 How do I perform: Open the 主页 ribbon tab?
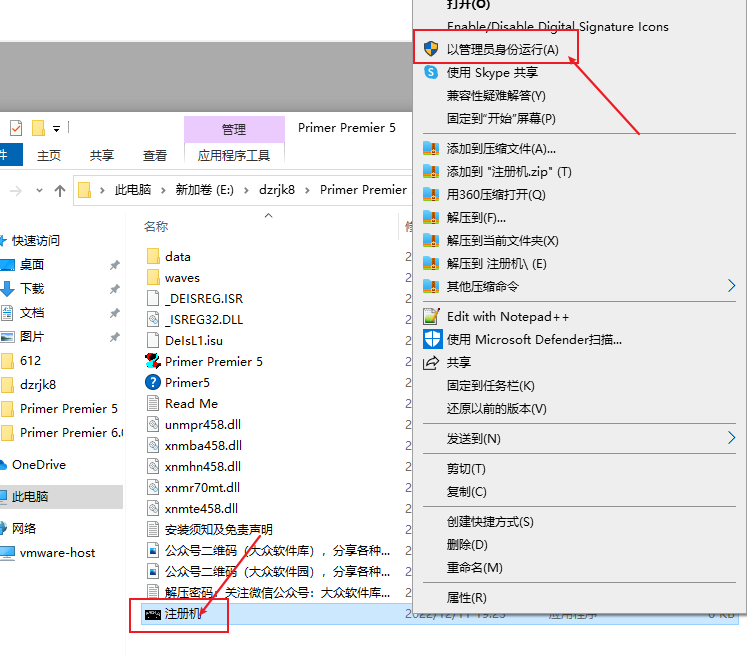point(49,155)
